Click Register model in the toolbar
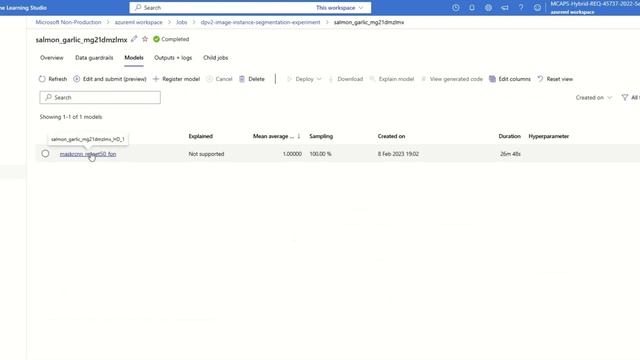The width and height of the screenshot is (640, 360). pos(176,79)
